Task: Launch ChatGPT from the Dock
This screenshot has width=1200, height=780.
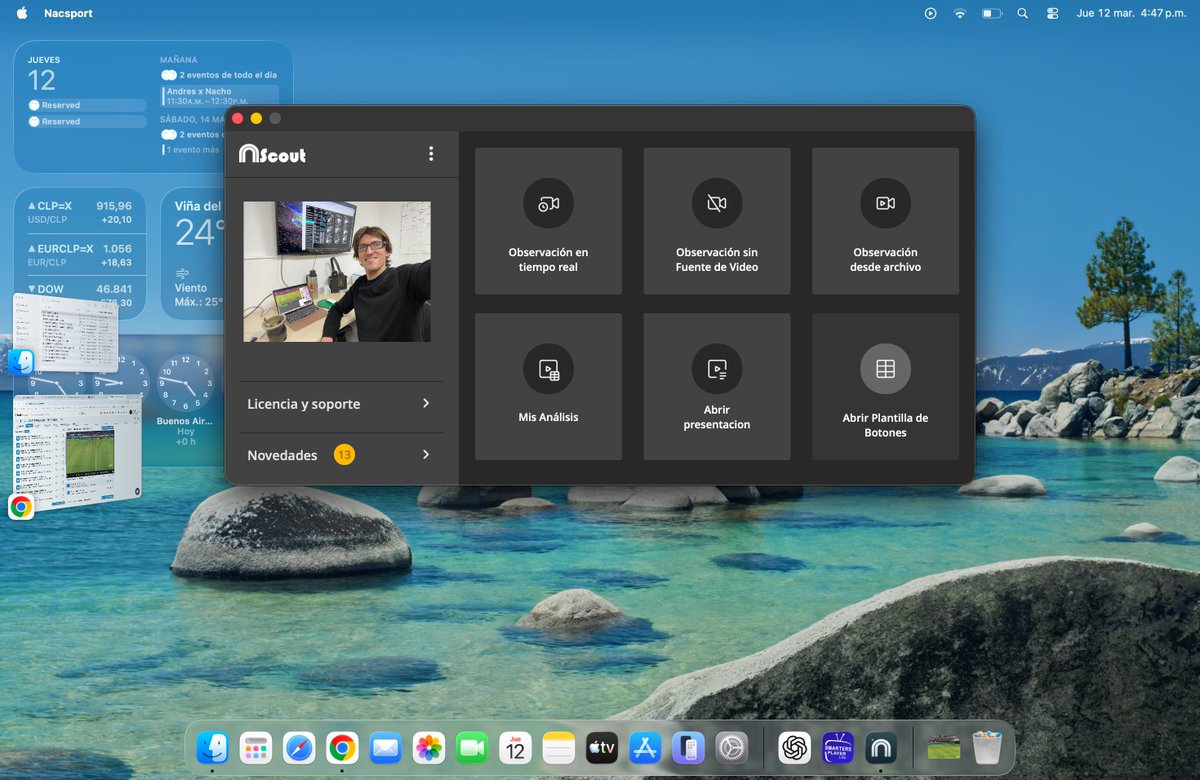Action: point(795,747)
